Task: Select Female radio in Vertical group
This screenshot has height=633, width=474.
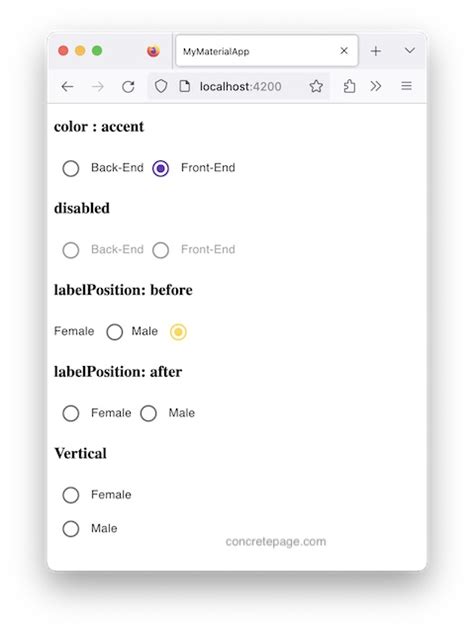Action: (71, 495)
